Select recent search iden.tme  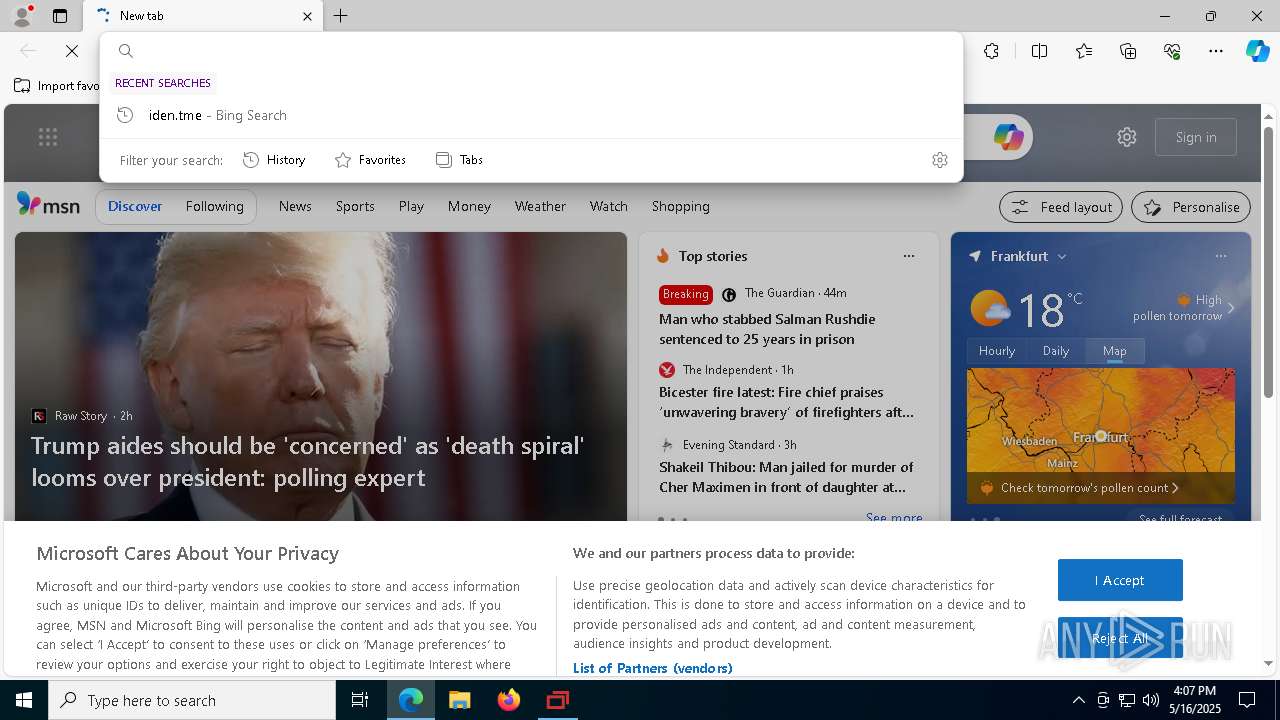coord(530,115)
